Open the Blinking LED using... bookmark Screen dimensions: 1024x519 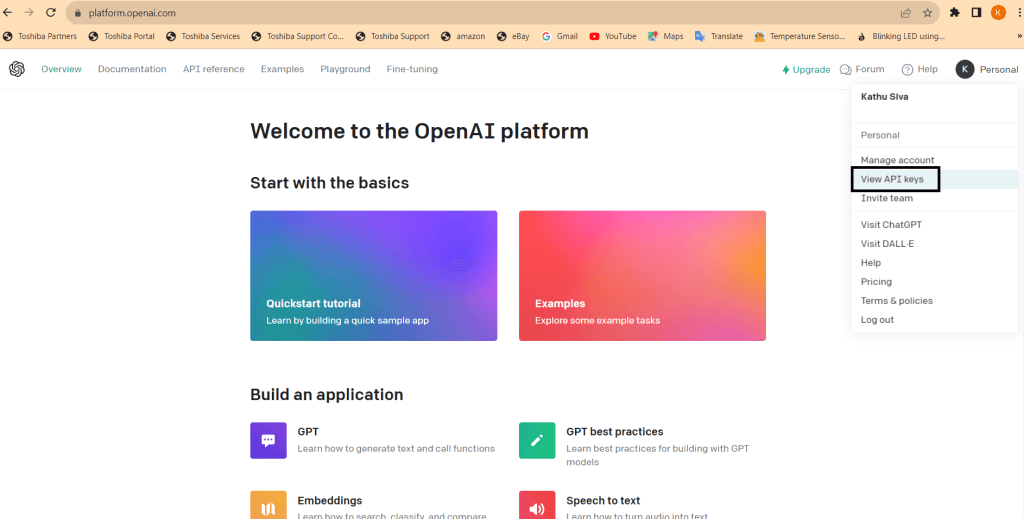click(x=901, y=37)
